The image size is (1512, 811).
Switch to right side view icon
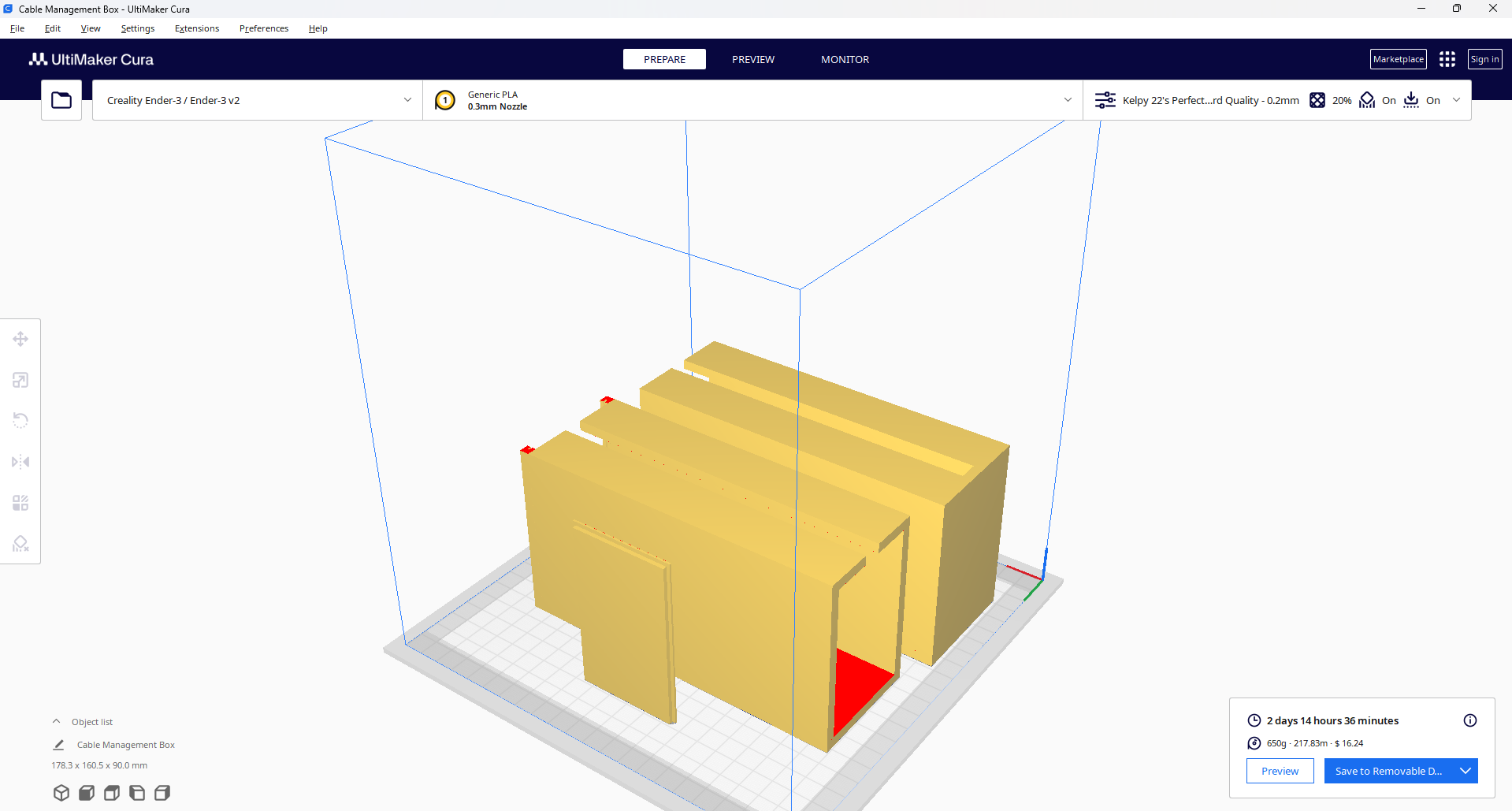click(162, 793)
